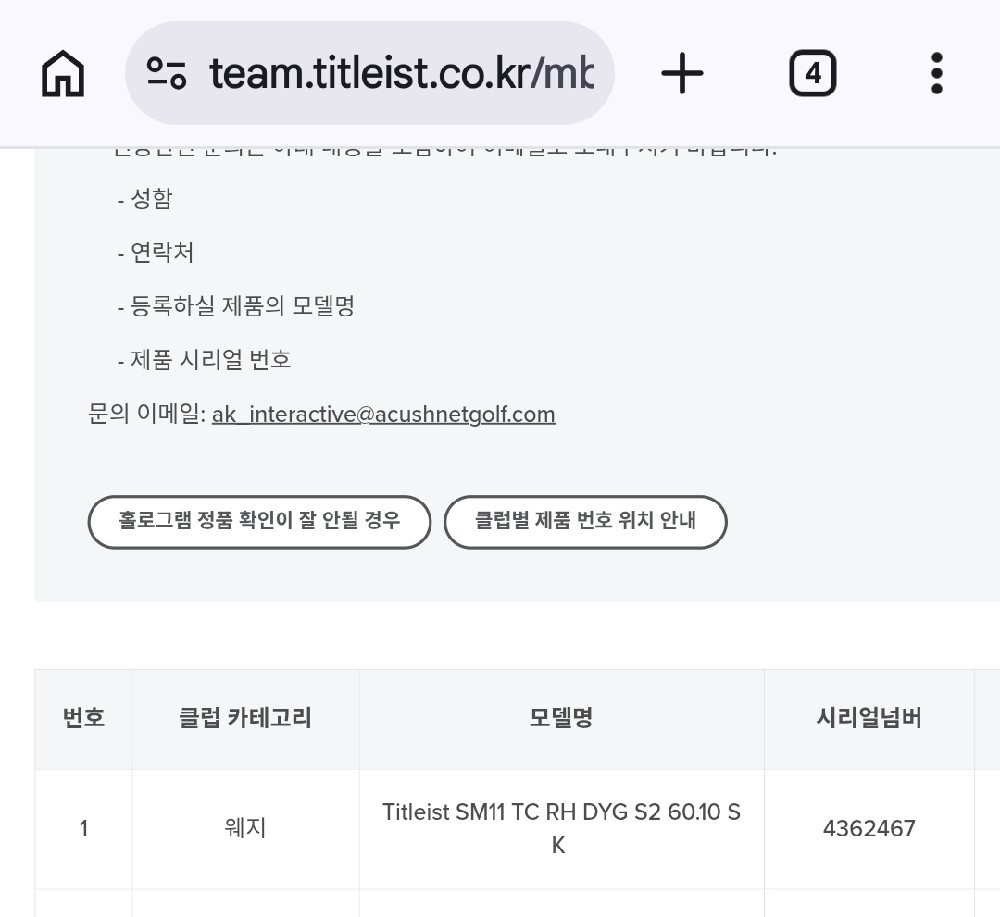Click the 클럽 카테고리 column header
Image resolution: width=1000 pixels, height=917 pixels.
coord(246,719)
